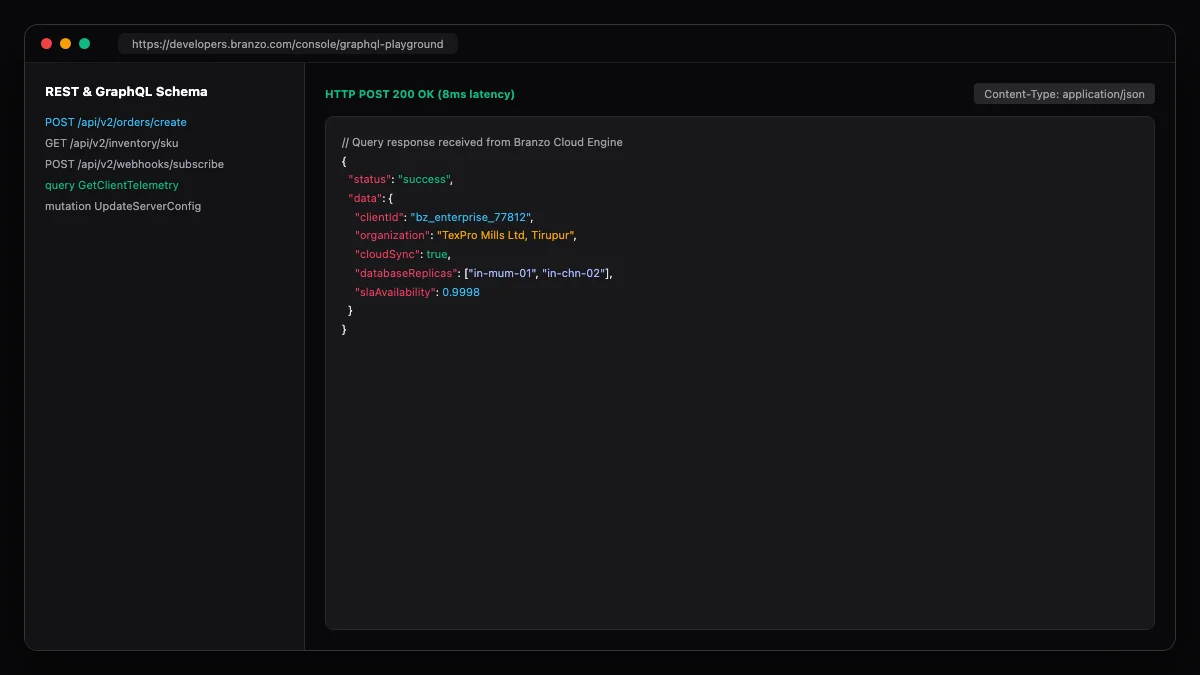The height and width of the screenshot is (675, 1200).
Task: Click the "organization" key
Action: [392, 235]
